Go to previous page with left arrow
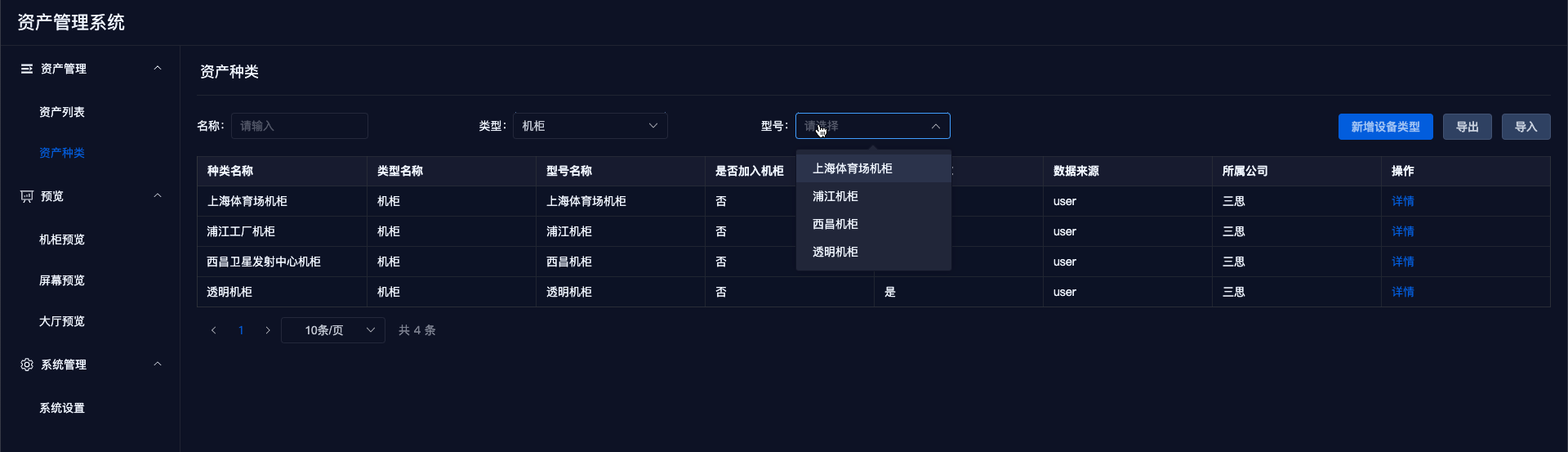This screenshot has width=1568, height=452. 214,330
